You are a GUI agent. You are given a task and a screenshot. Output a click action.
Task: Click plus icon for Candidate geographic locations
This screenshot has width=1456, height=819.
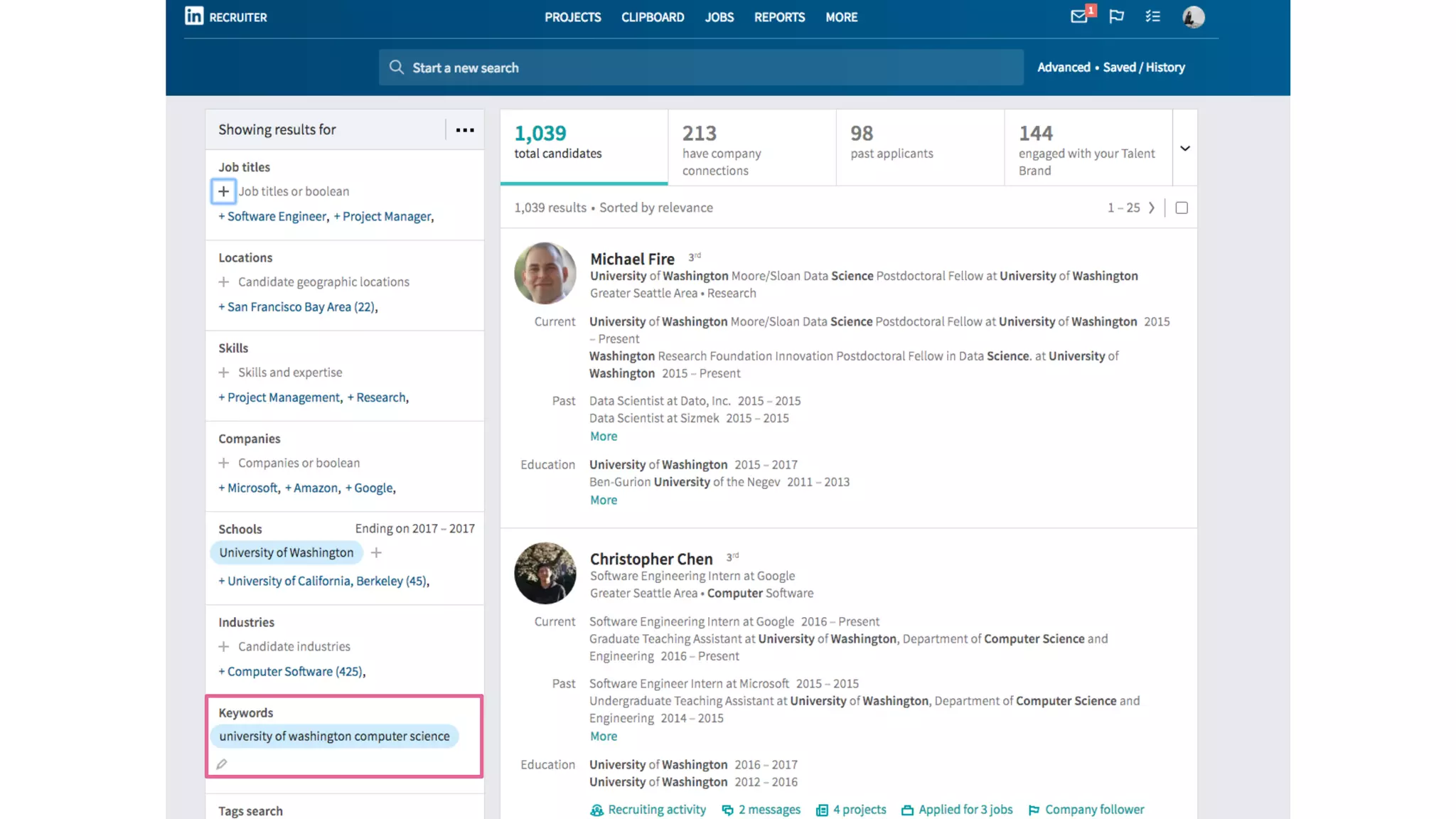[x=224, y=282]
